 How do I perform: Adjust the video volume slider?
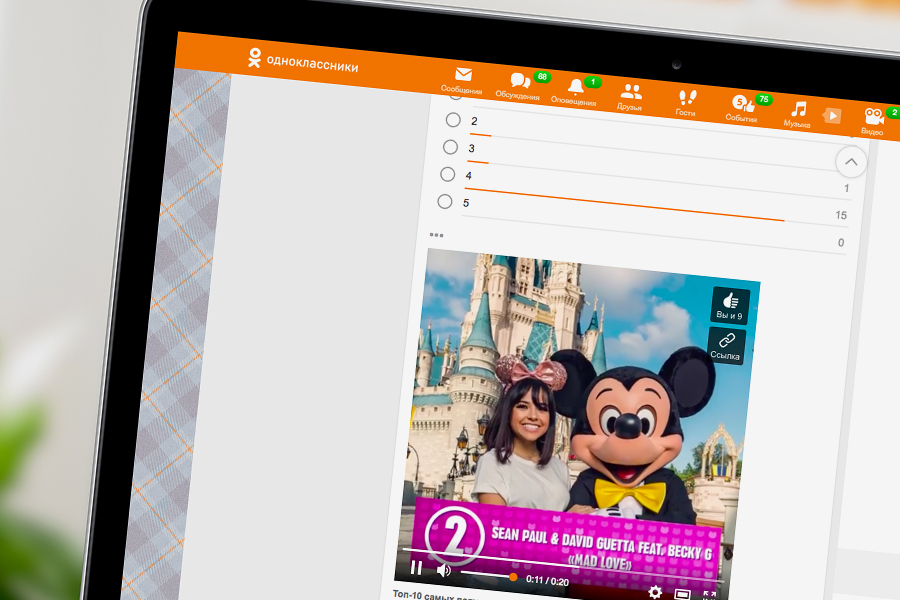point(488,575)
